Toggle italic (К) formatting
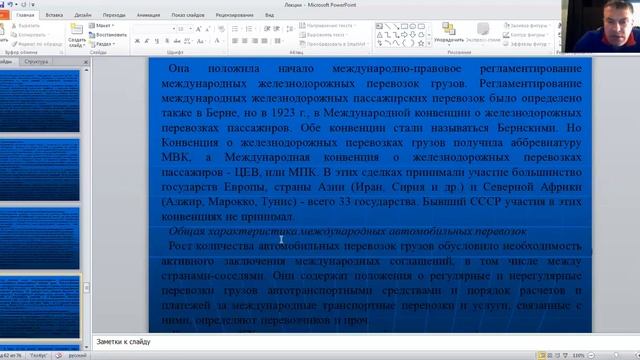Screen dimensions: 640x360 click(x=147, y=41)
